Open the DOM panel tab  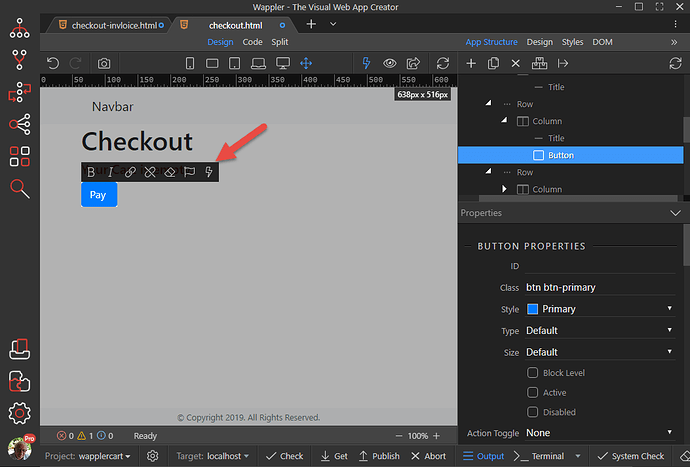click(602, 42)
